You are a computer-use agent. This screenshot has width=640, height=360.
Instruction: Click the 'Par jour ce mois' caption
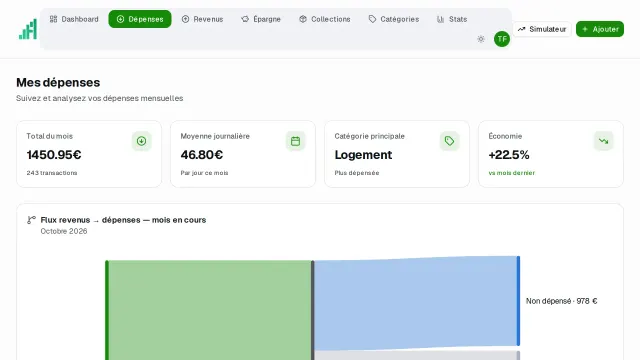click(204, 173)
